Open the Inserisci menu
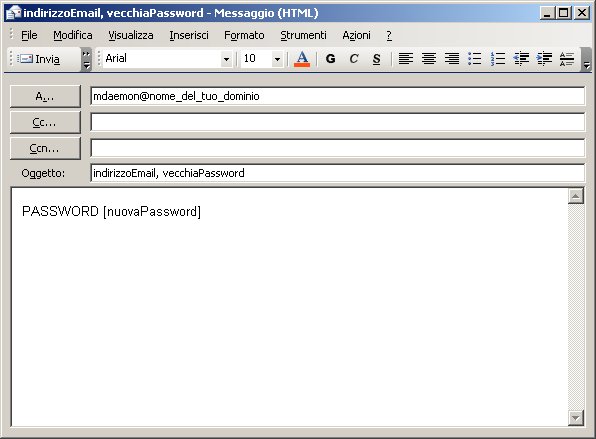 [189, 35]
